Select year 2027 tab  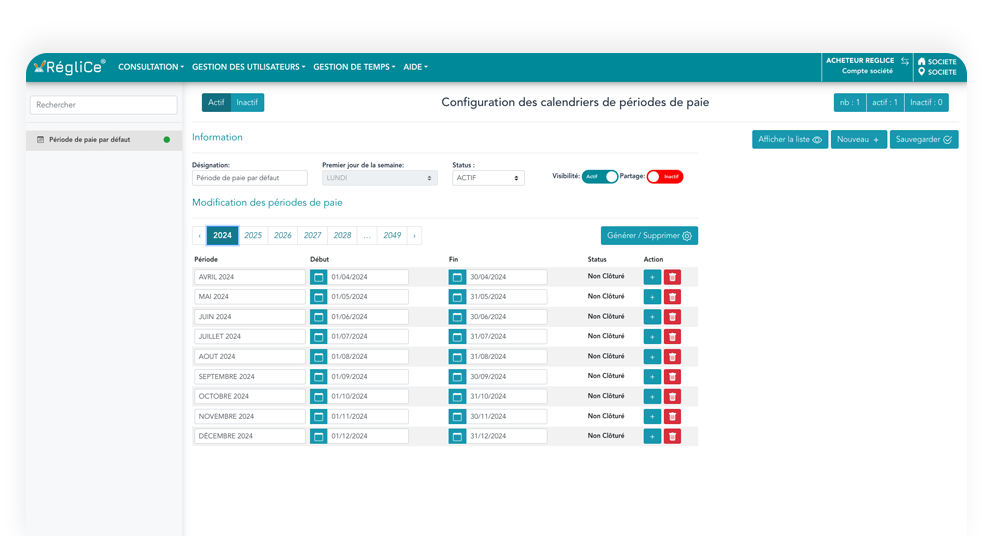pyautogui.click(x=312, y=235)
